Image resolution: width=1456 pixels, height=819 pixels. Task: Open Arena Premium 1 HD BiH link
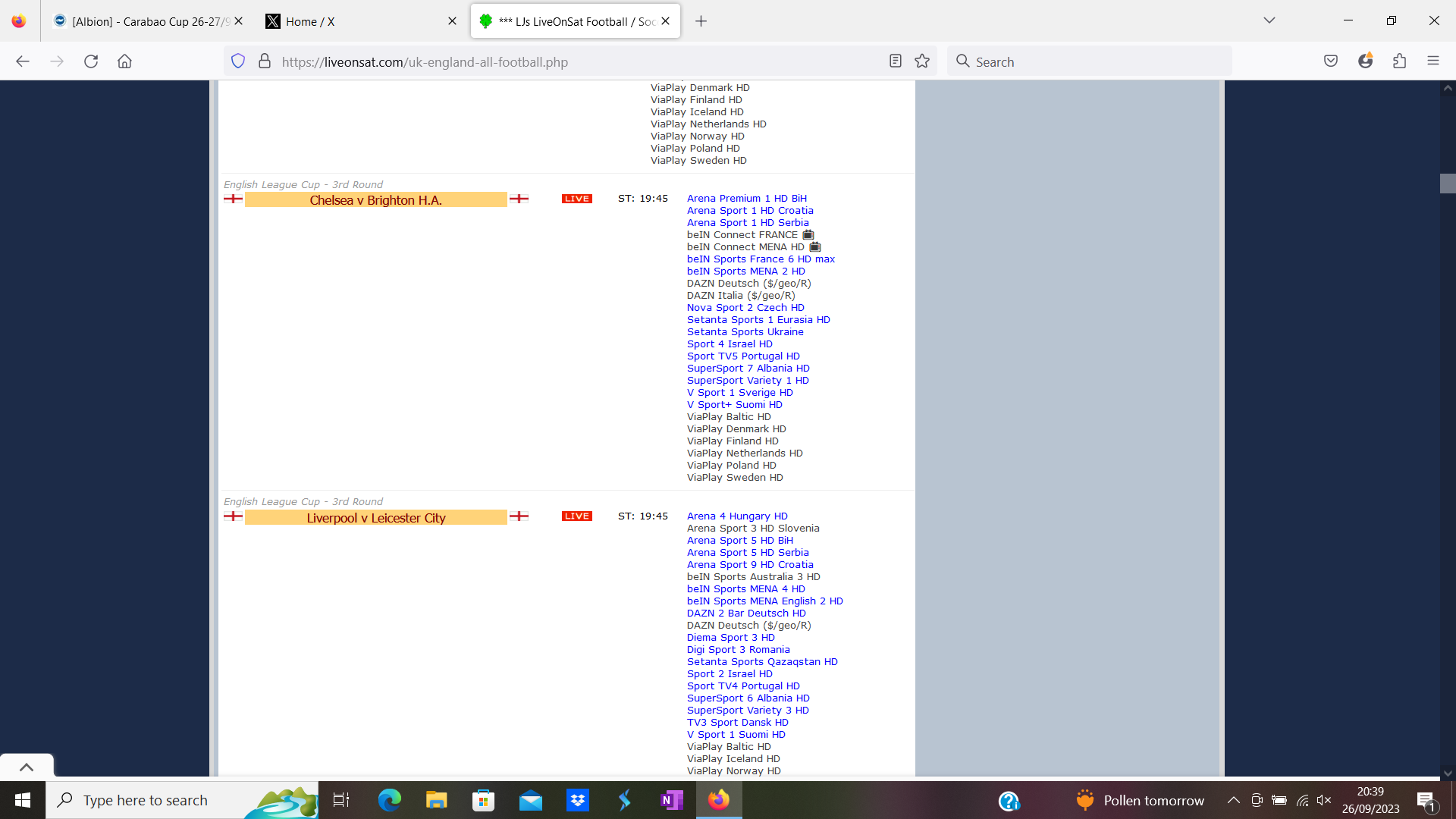click(x=747, y=199)
